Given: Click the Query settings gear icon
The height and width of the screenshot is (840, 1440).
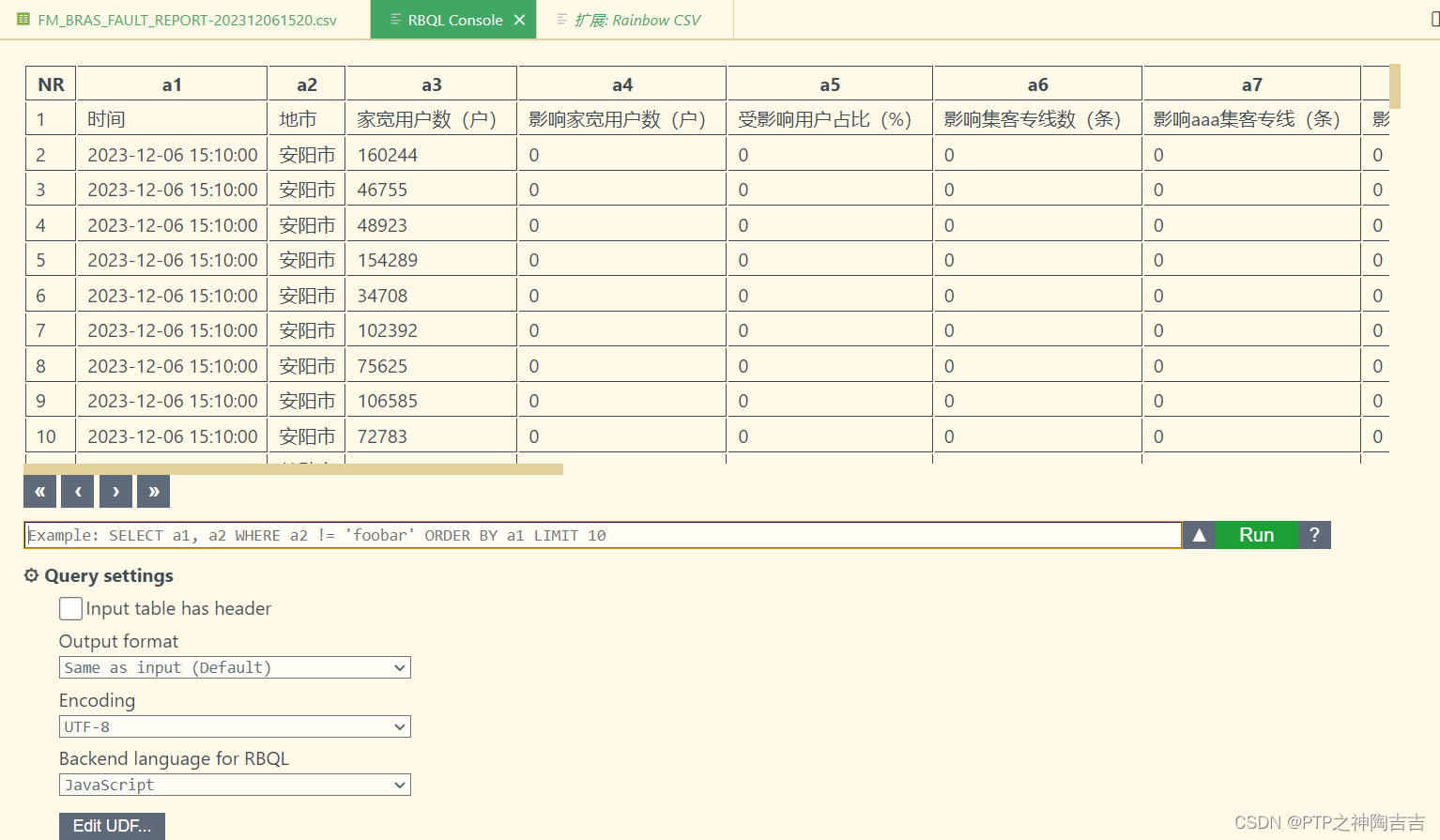Looking at the screenshot, I should click(x=31, y=575).
